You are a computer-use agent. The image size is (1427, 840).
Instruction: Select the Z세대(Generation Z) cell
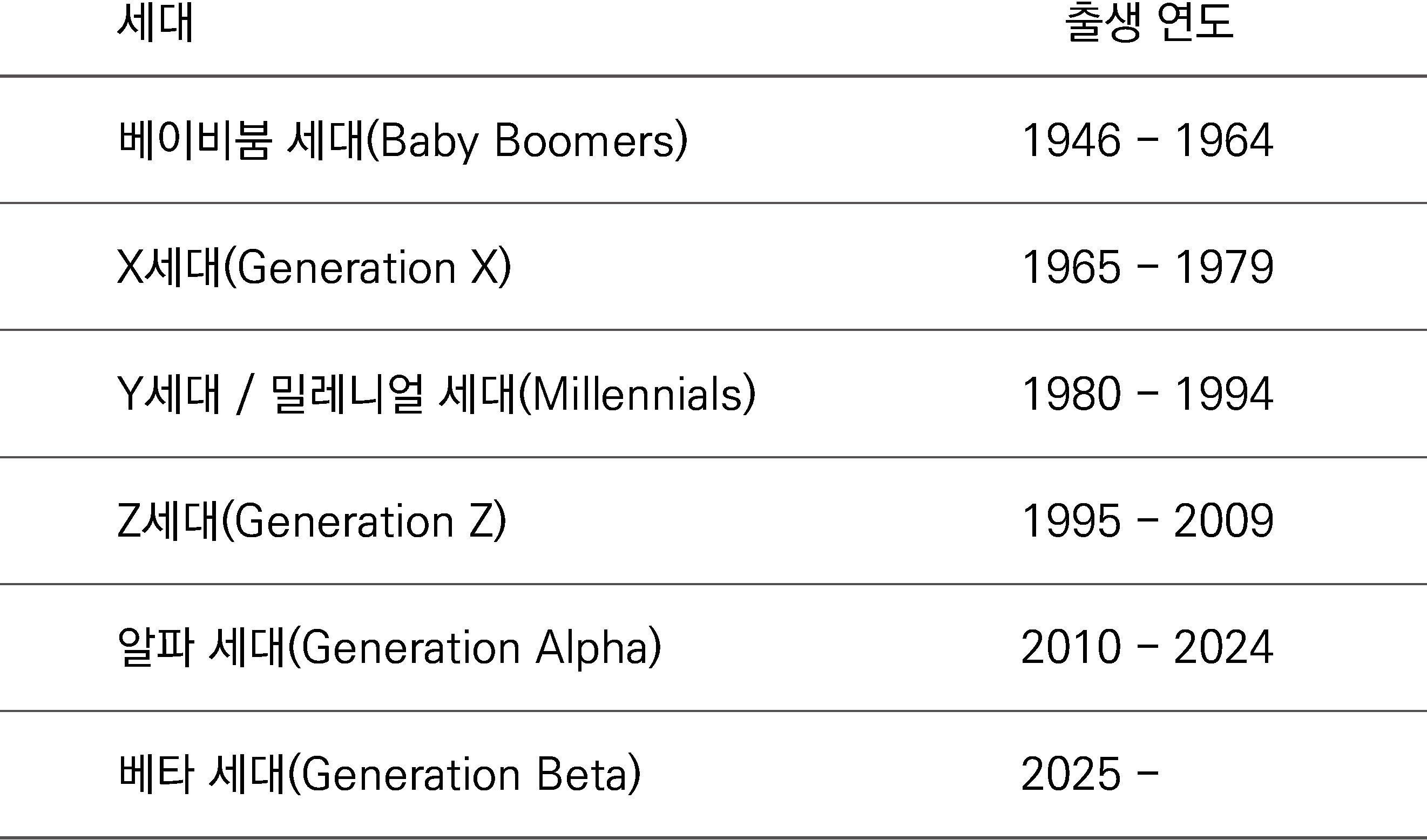coord(312,521)
